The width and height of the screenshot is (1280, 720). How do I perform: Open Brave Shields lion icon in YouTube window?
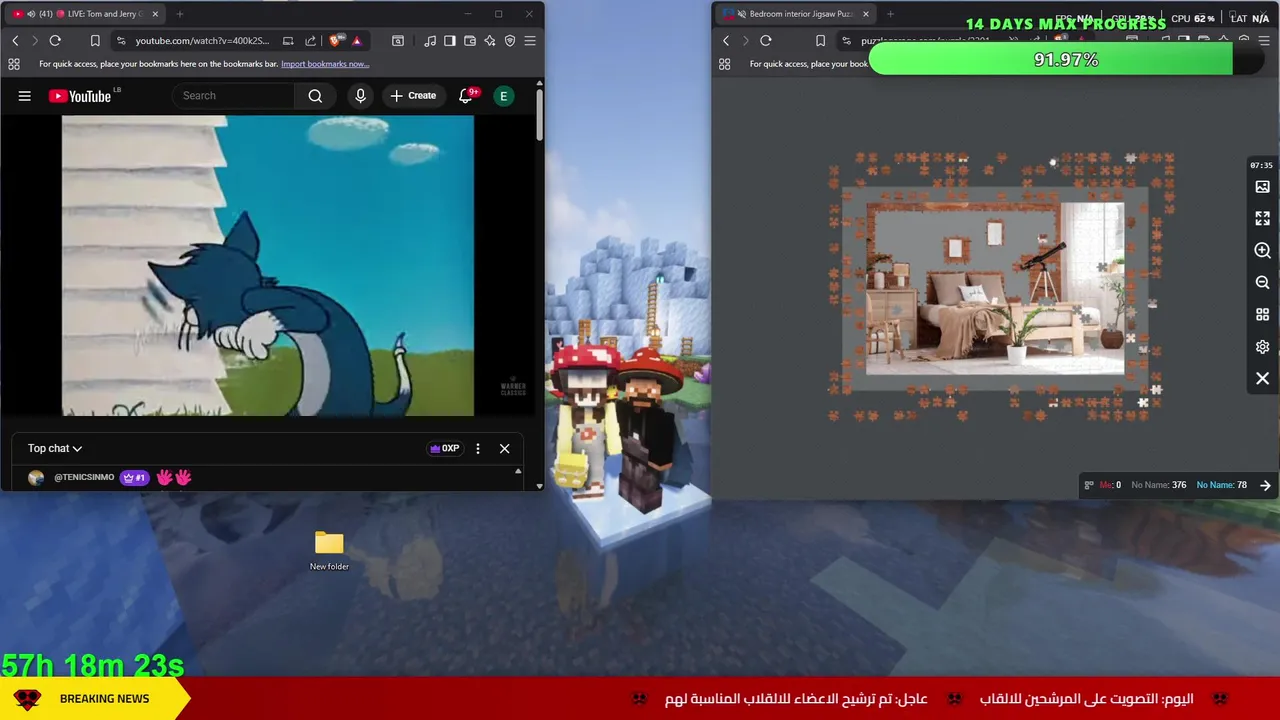click(336, 41)
